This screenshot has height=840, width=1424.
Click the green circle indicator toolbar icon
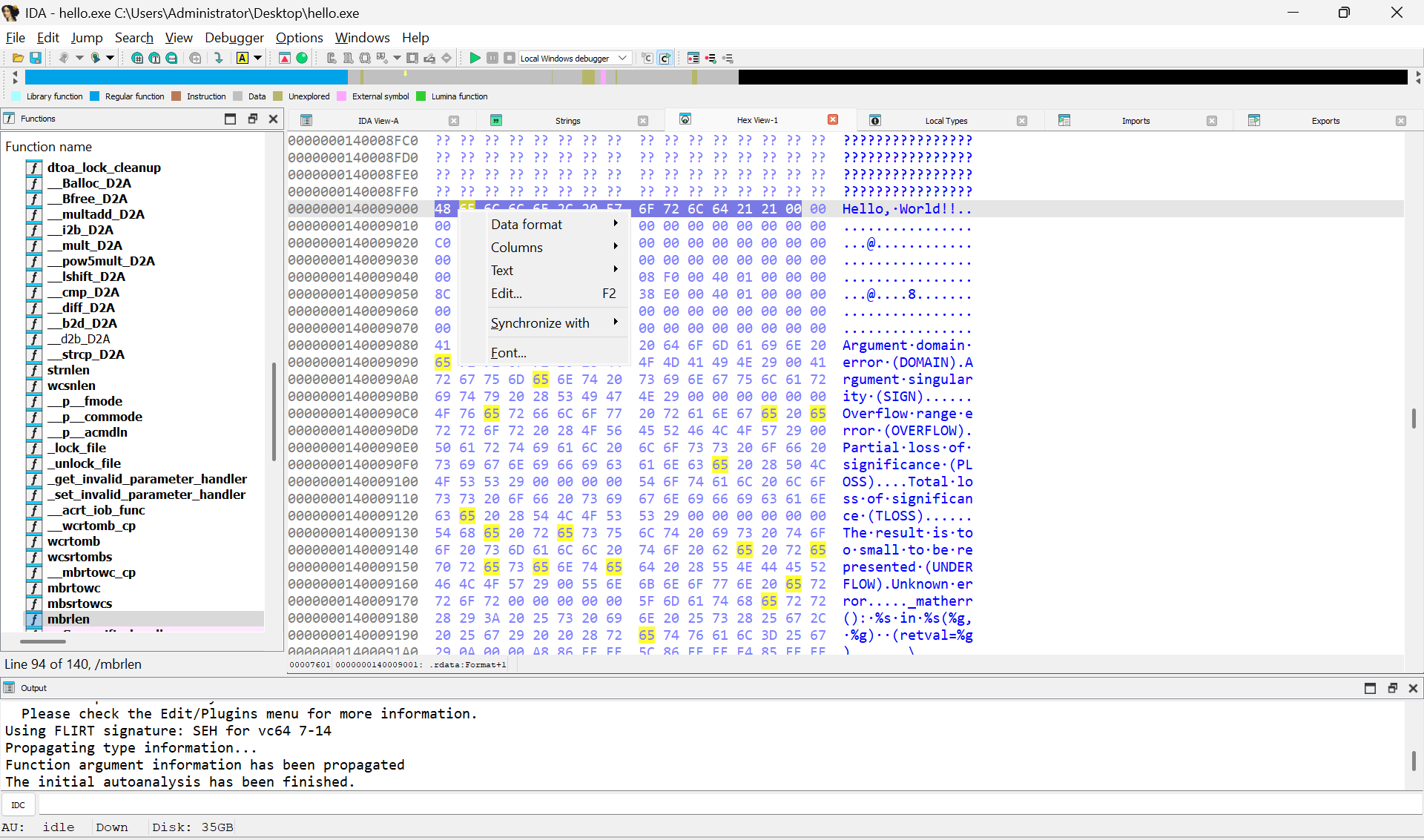302,58
